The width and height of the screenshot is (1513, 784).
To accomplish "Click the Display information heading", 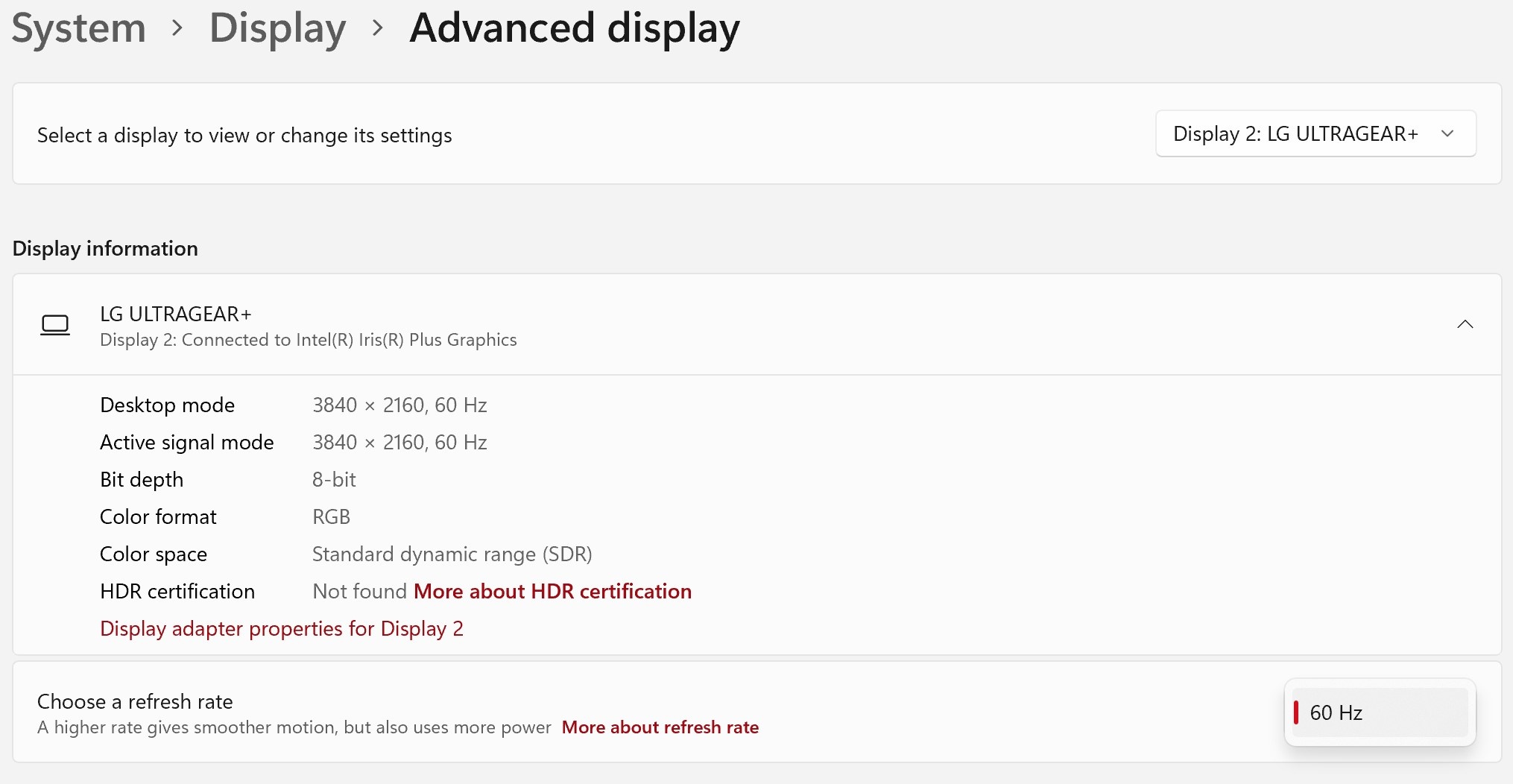I will point(105,248).
